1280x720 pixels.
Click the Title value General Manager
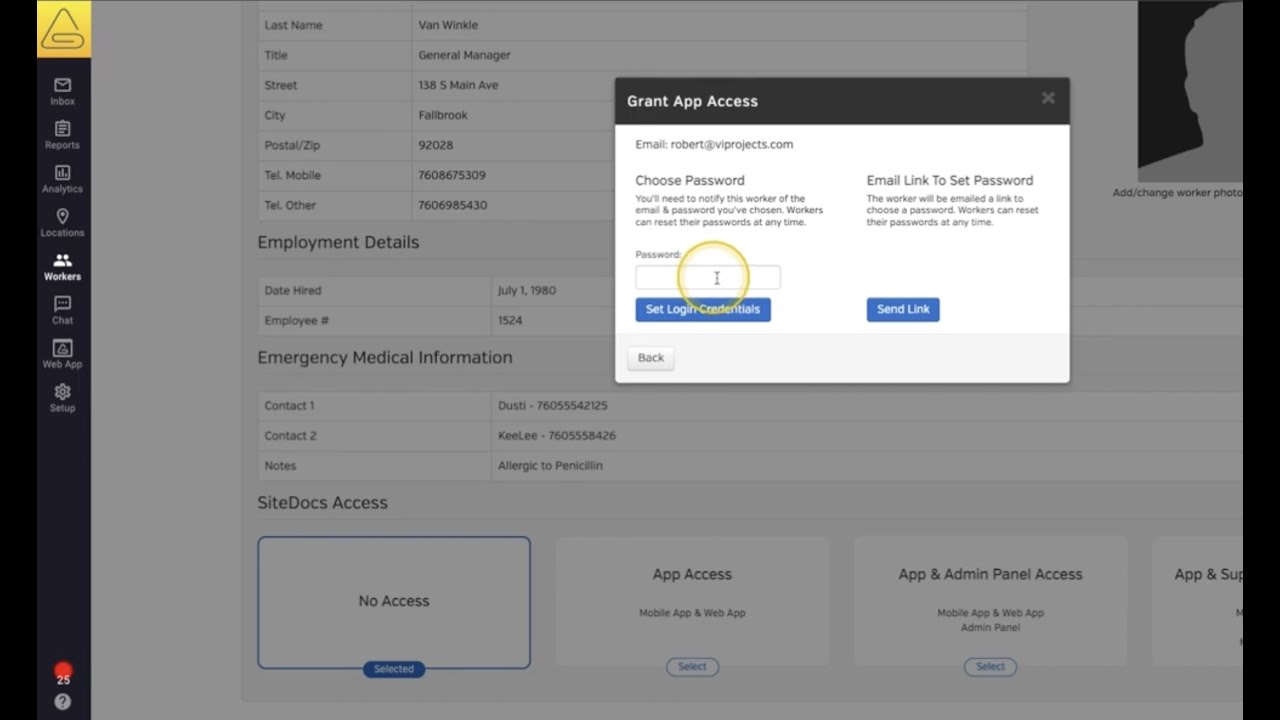pyautogui.click(x=464, y=55)
